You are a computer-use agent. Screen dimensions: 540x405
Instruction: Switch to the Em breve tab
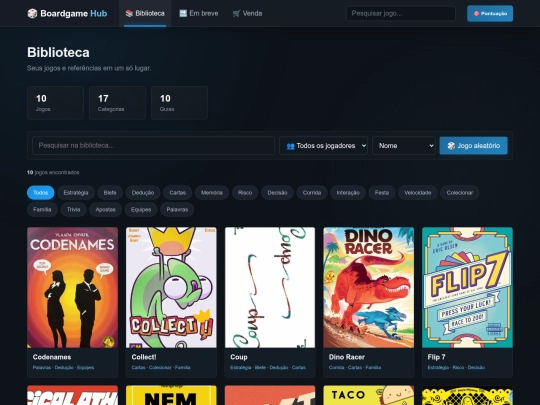coord(199,13)
